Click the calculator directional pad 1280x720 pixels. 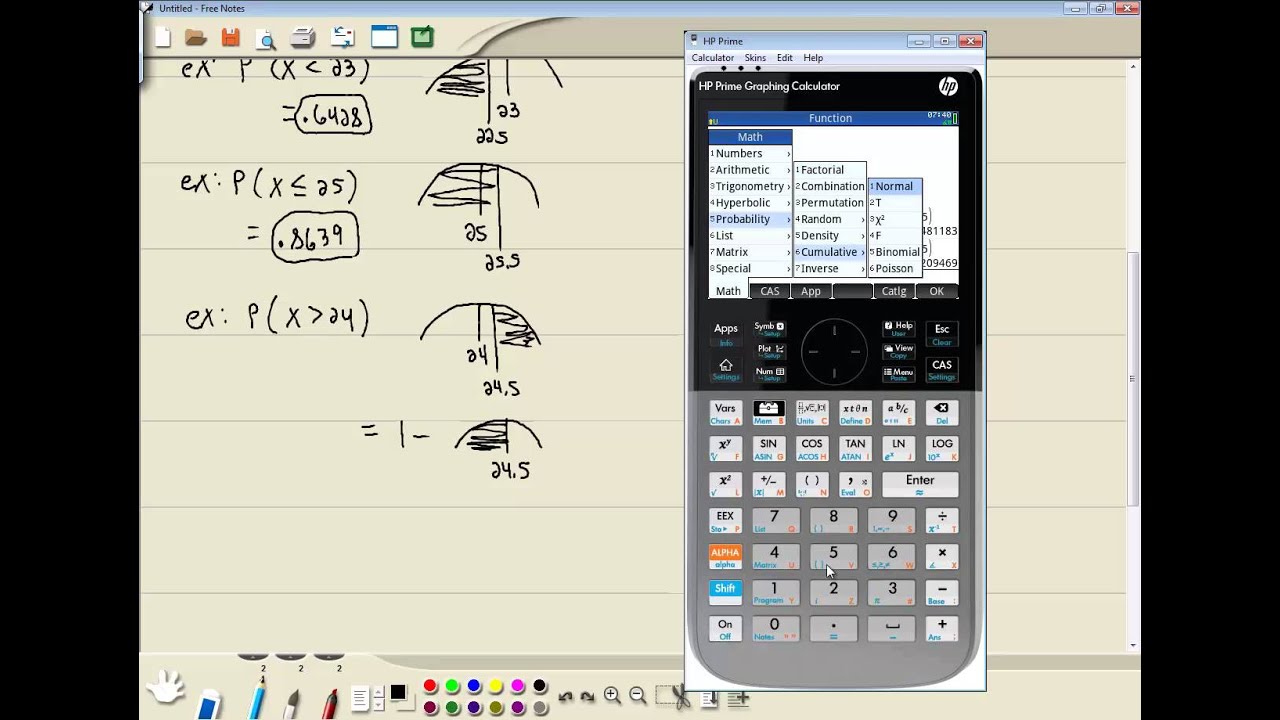pos(833,351)
